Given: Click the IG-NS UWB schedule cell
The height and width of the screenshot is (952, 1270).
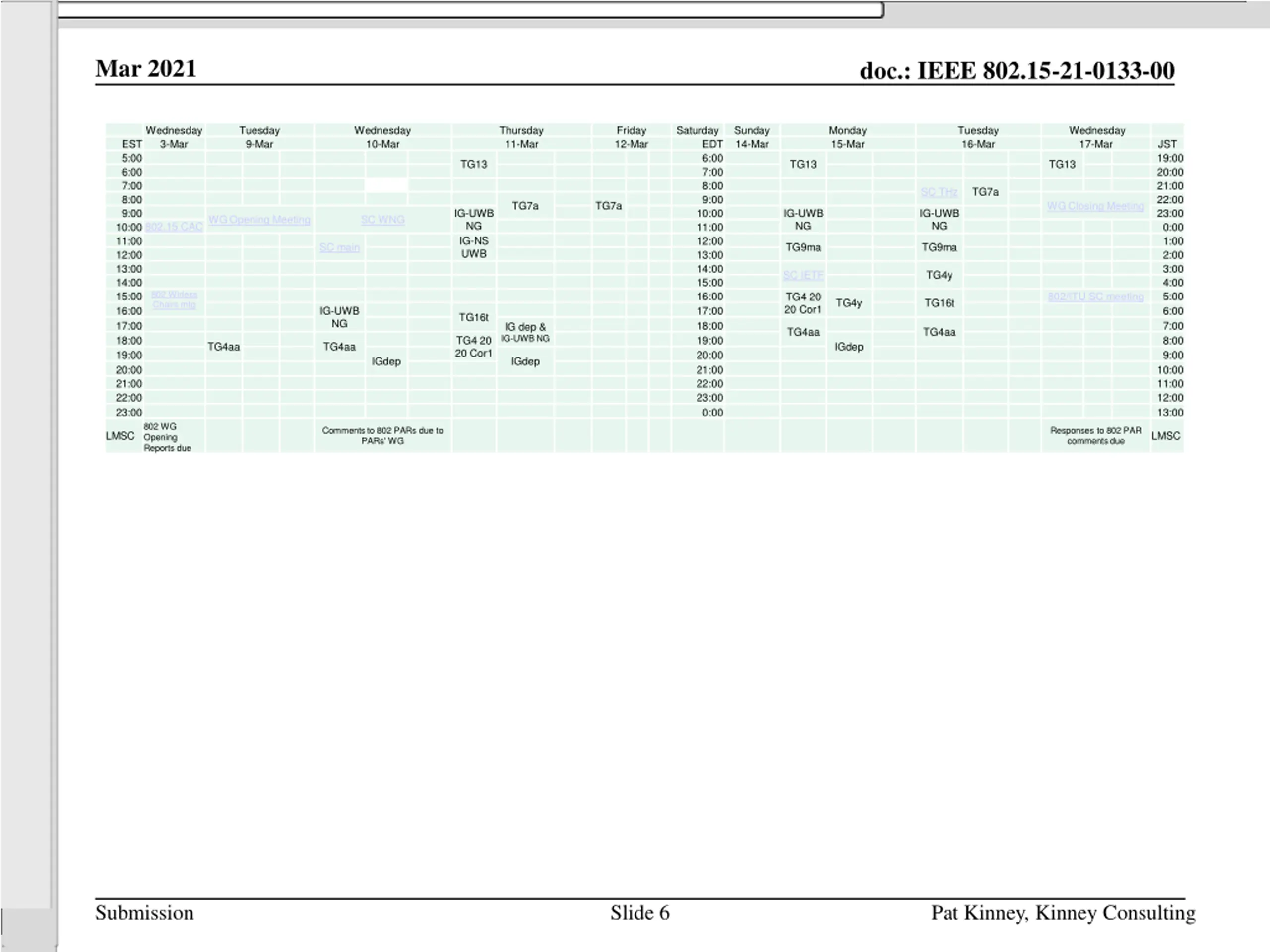Looking at the screenshot, I should click(x=474, y=247).
